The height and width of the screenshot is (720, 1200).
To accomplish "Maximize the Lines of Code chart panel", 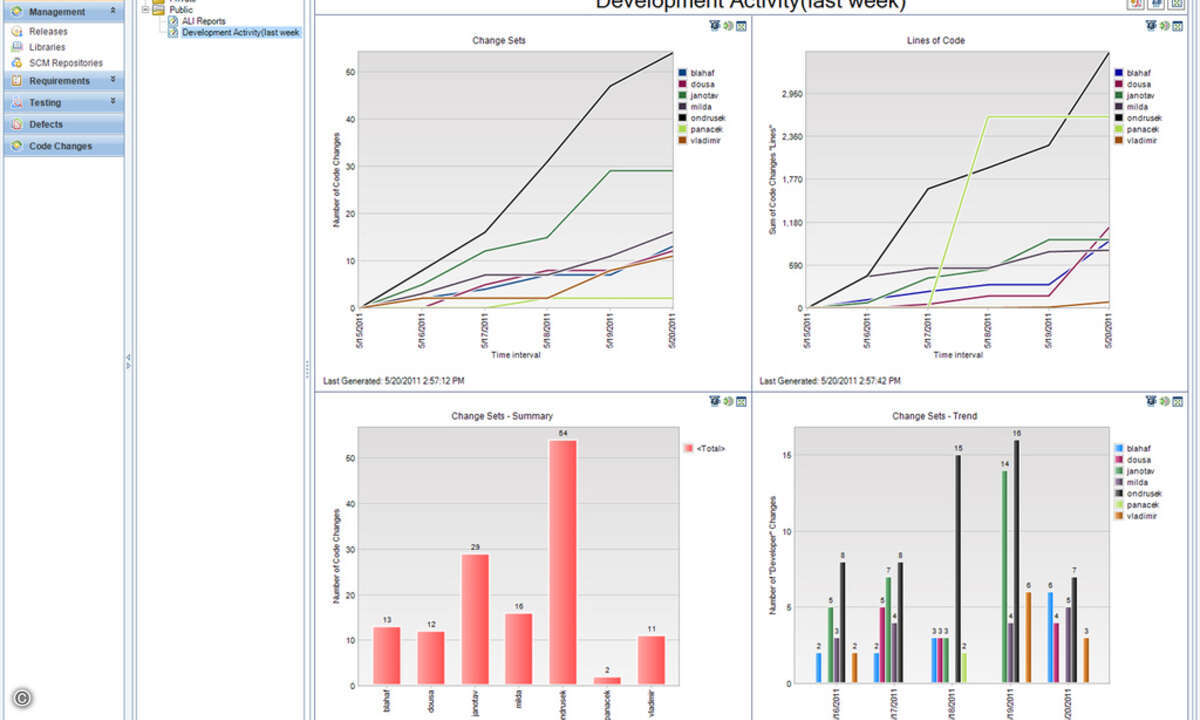I will point(1178,25).
